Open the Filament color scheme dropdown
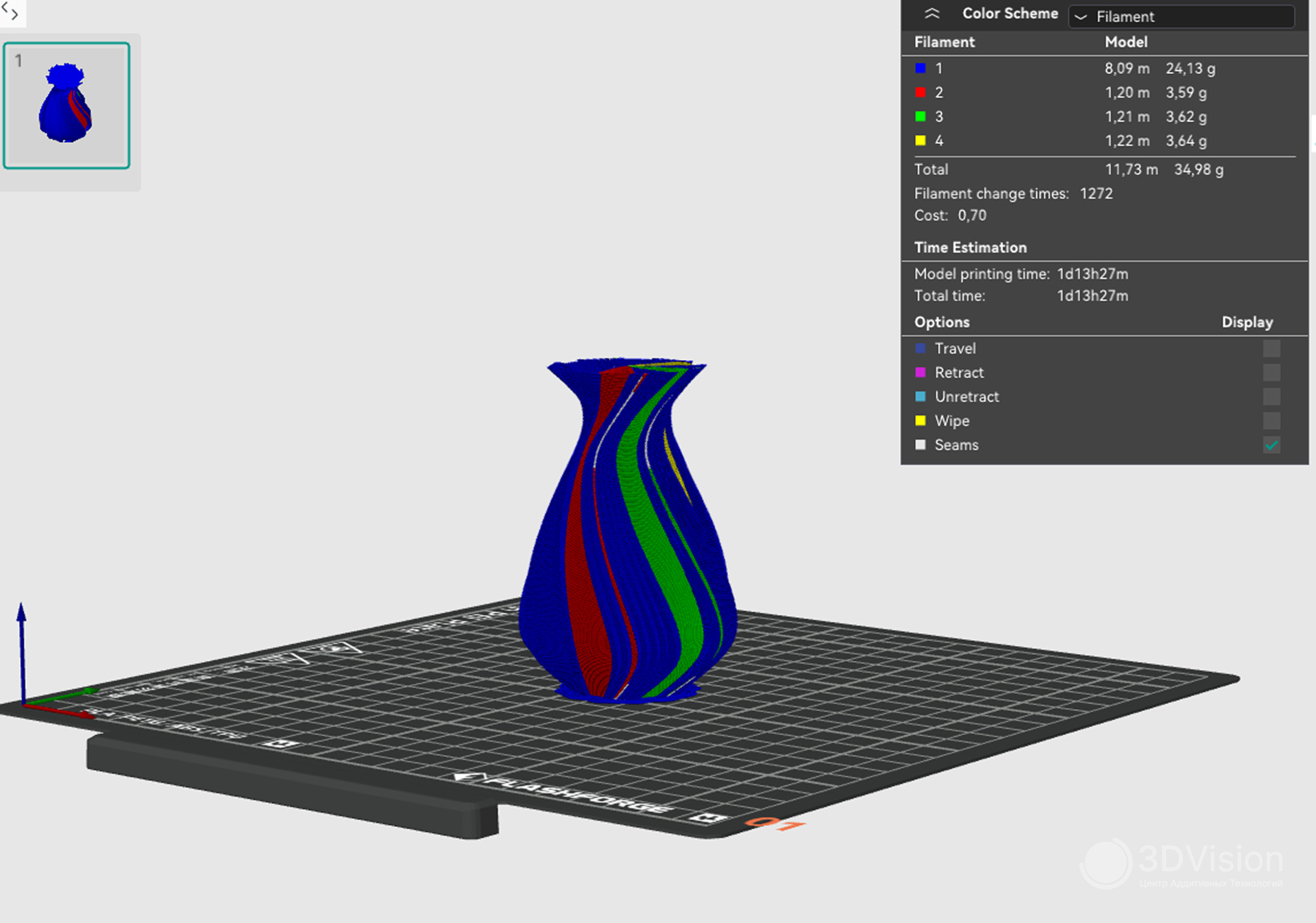 tap(1180, 16)
